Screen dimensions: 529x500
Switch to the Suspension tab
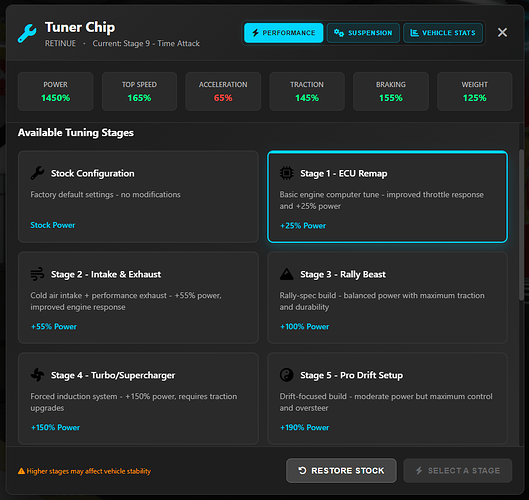pyautogui.click(x=363, y=33)
